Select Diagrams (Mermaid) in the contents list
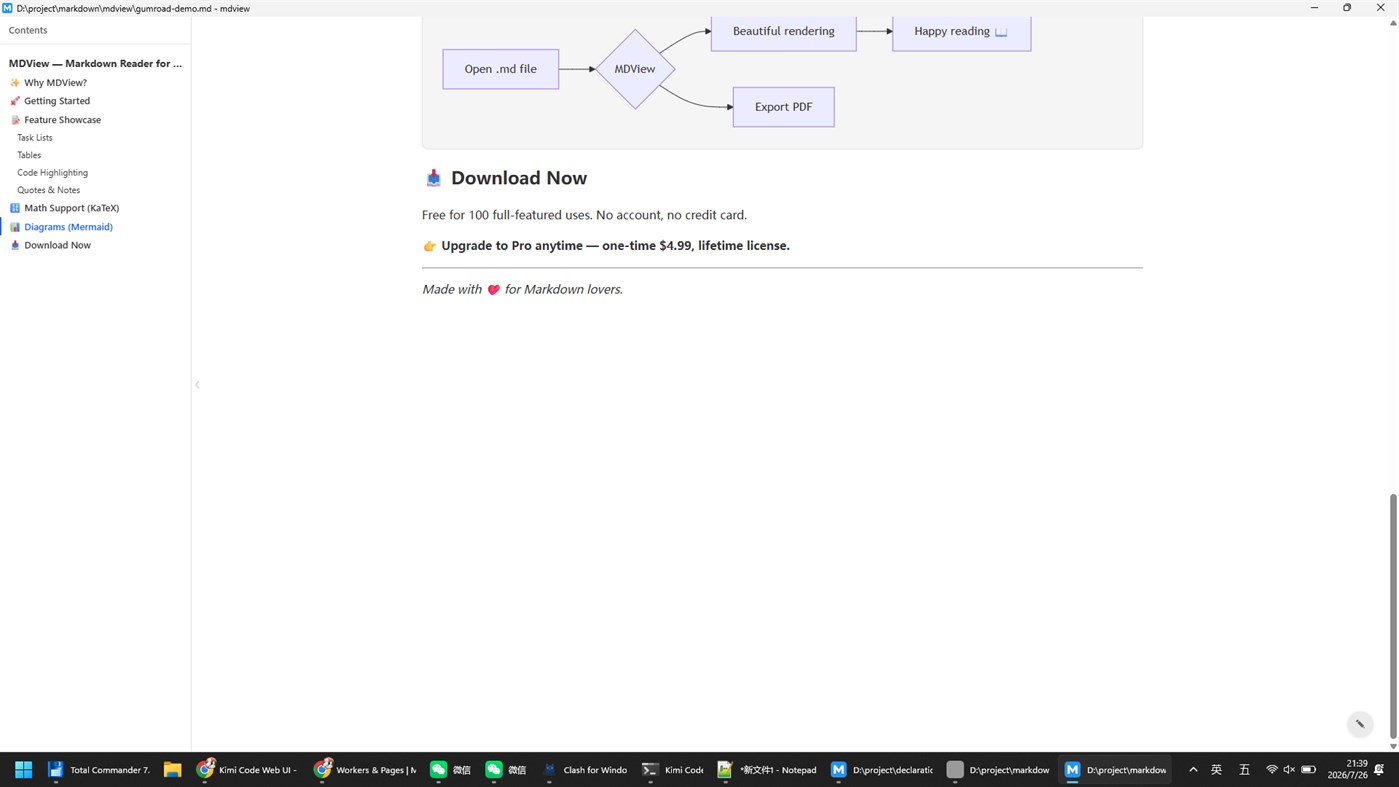 pos(68,227)
